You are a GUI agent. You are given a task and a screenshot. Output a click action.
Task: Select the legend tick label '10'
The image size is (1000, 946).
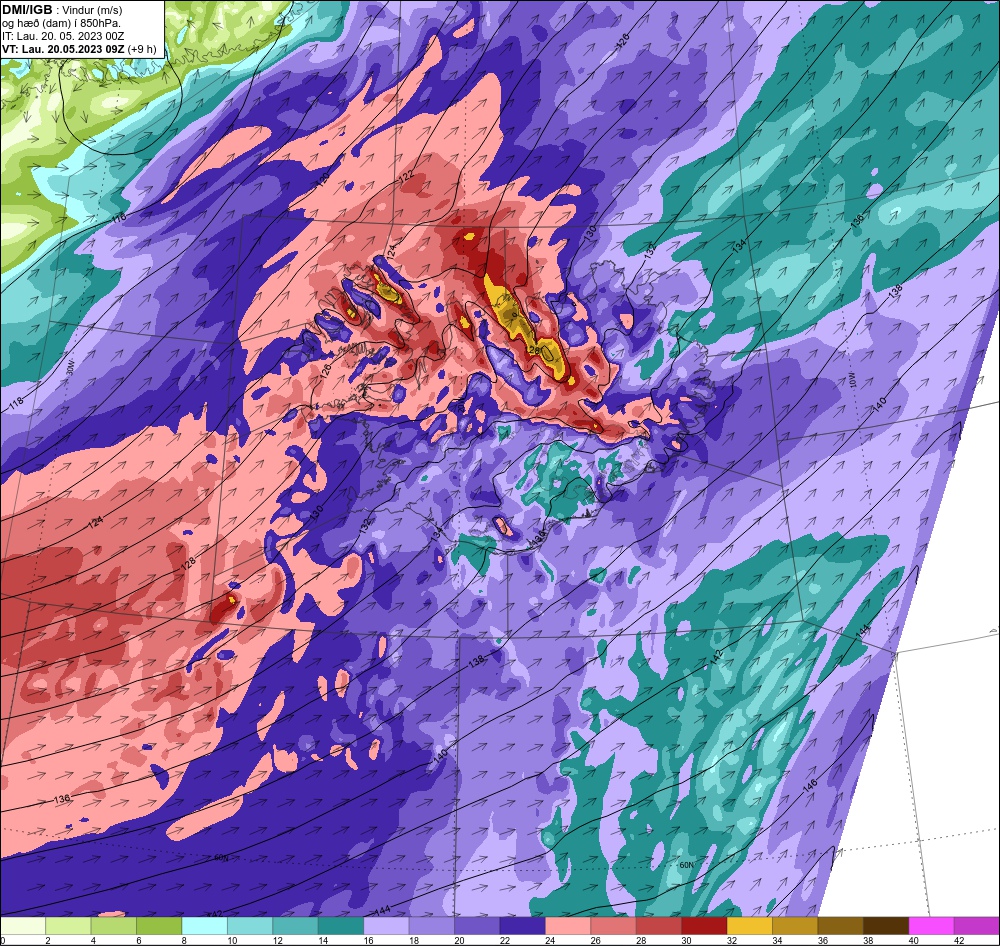(x=232, y=940)
